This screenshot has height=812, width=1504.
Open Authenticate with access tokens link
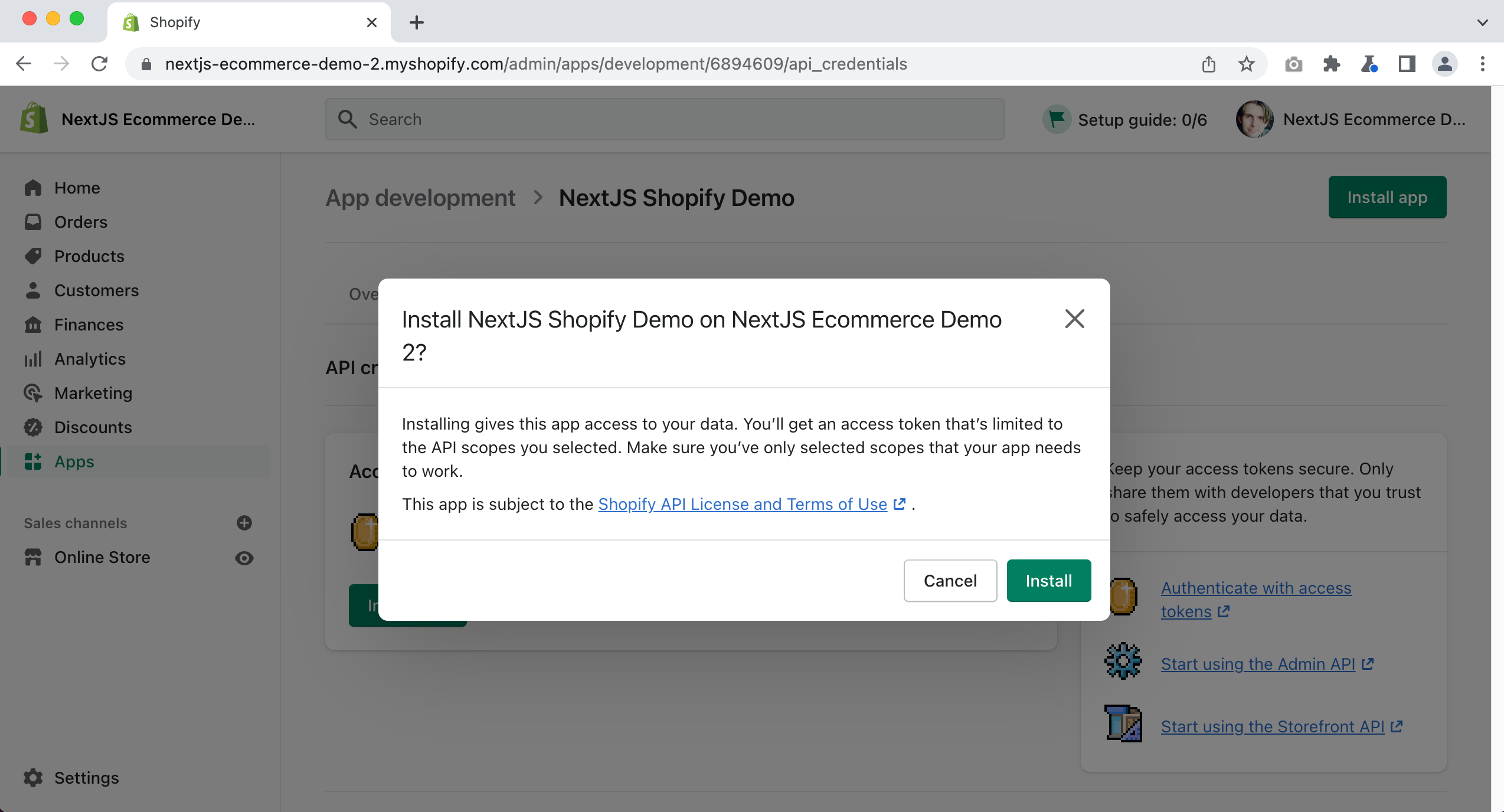1255,600
